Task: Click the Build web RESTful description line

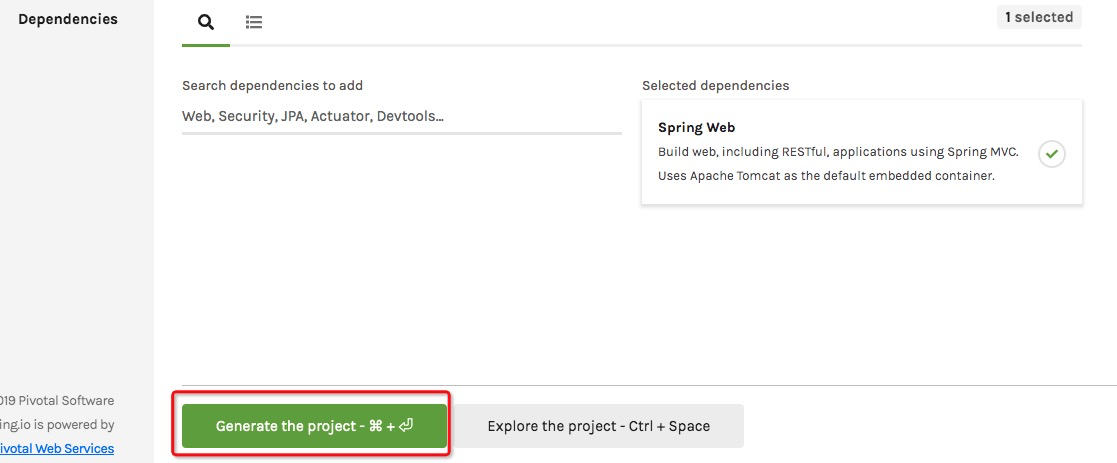Action: pos(838,152)
